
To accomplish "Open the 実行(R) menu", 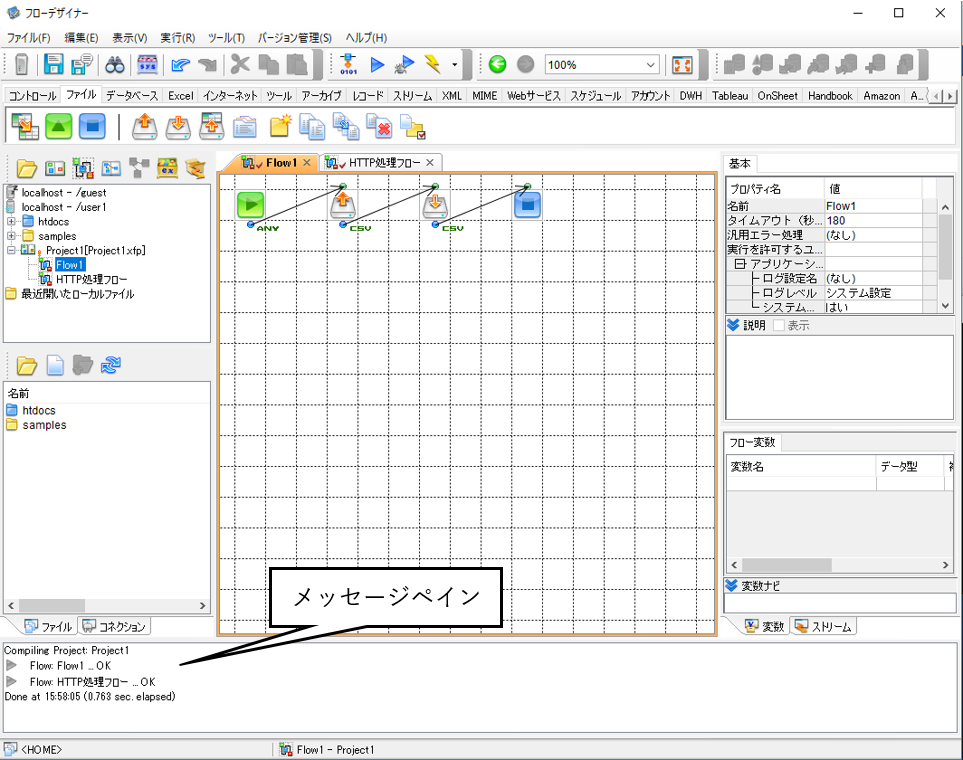I will point(177,37).
